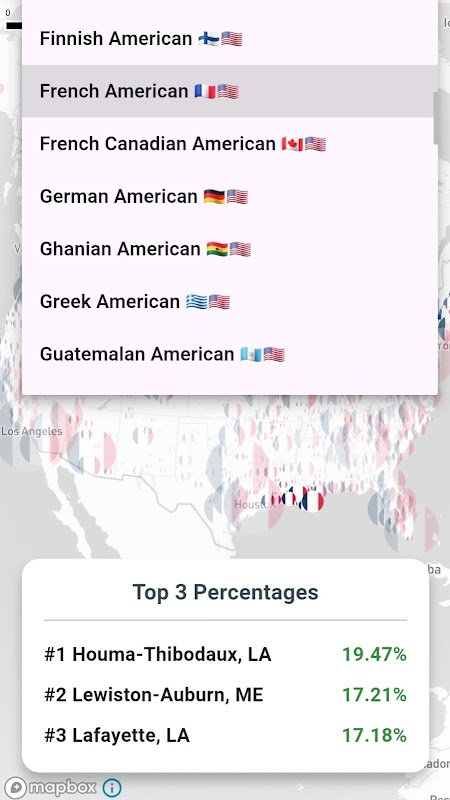Choose German American in dropdown list

[230, 196]
